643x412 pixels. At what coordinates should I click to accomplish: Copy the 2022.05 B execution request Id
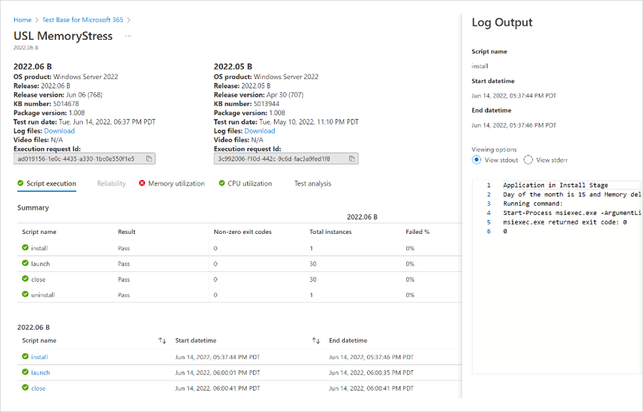352,159
